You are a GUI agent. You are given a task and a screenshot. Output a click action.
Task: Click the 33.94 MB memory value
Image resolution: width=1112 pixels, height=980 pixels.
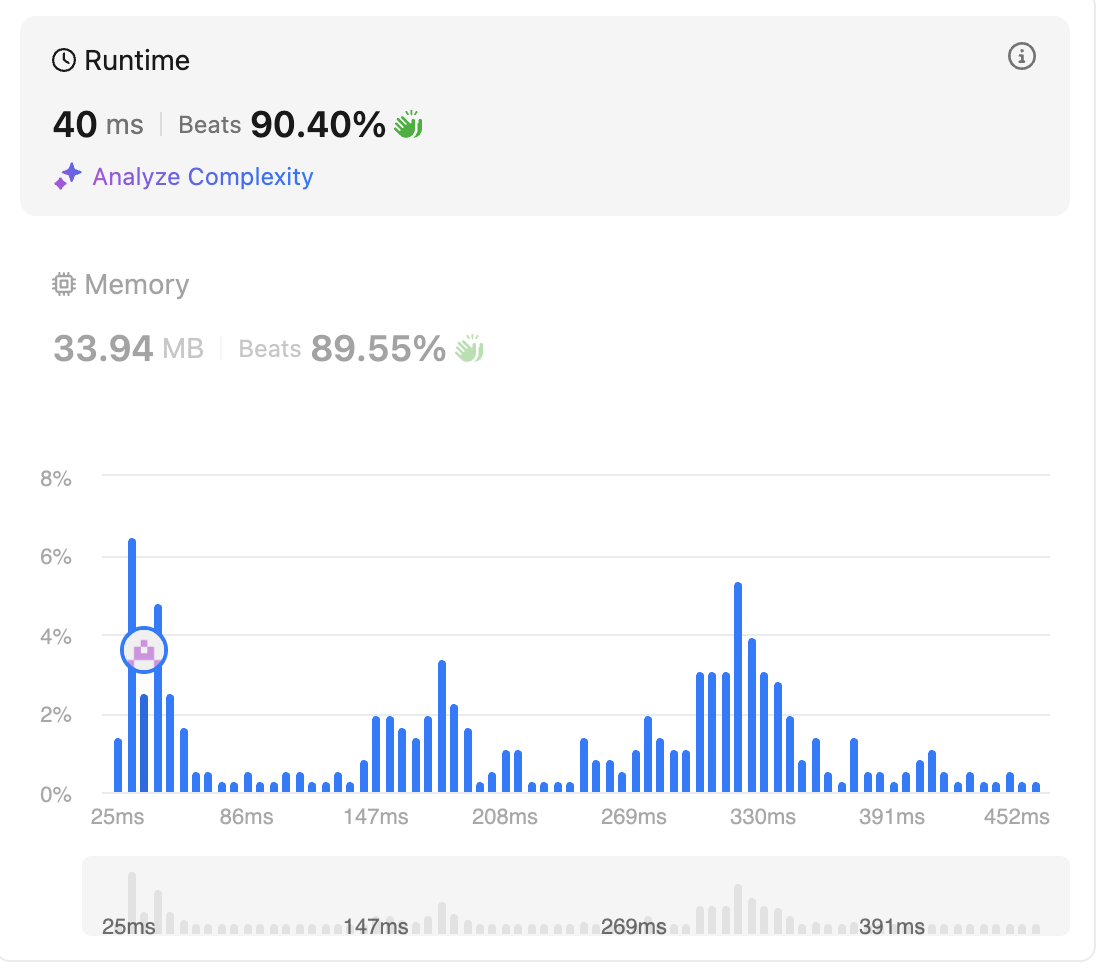pos(128,349)
